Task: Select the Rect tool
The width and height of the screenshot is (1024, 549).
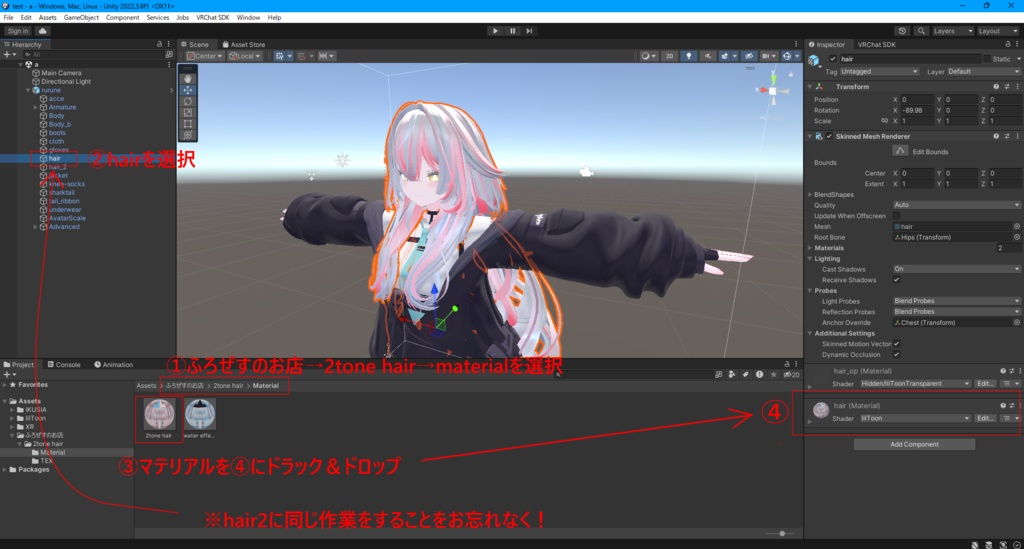Action: click(187, 123)
